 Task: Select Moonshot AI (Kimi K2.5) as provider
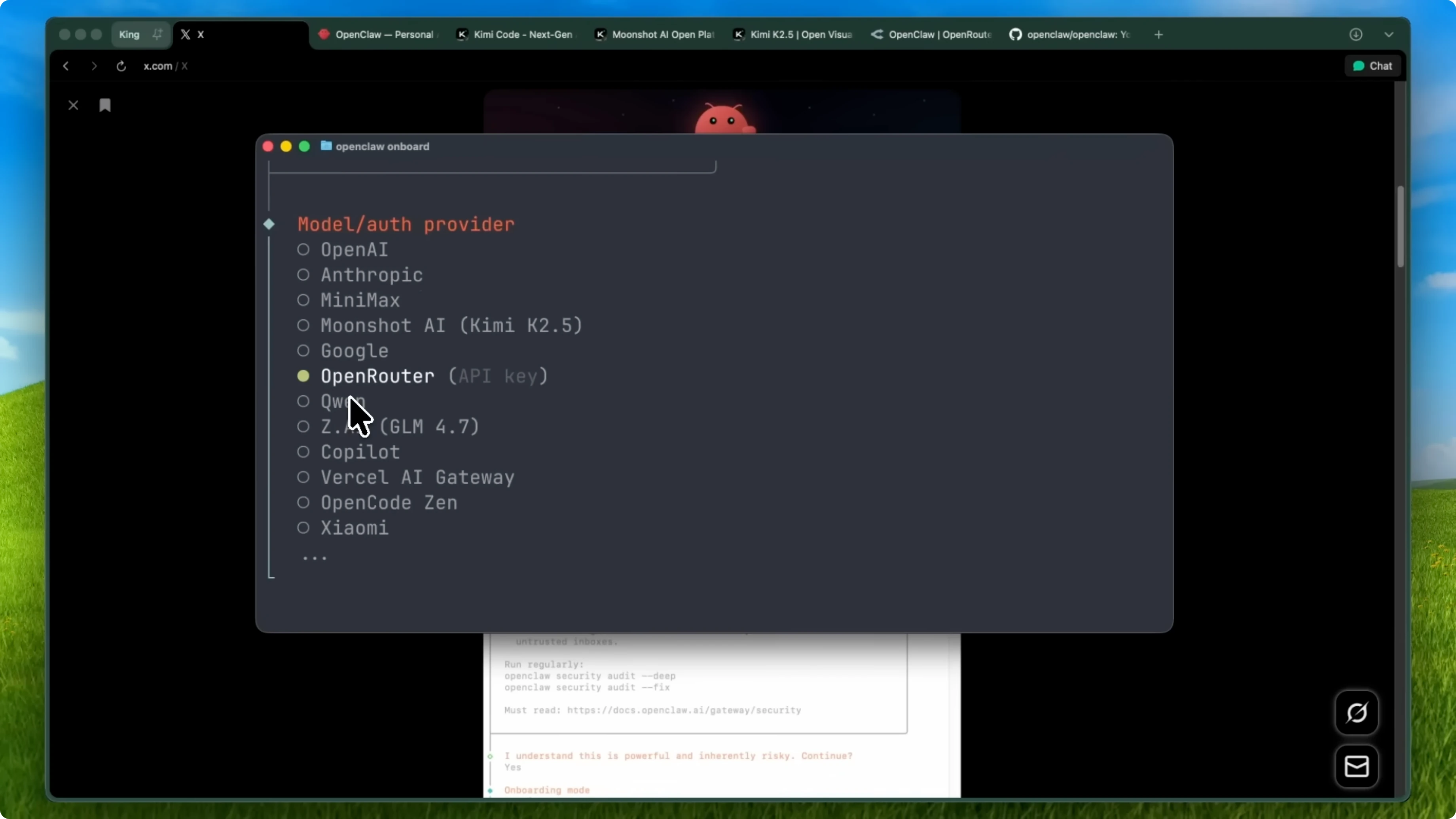pos(303,326)
